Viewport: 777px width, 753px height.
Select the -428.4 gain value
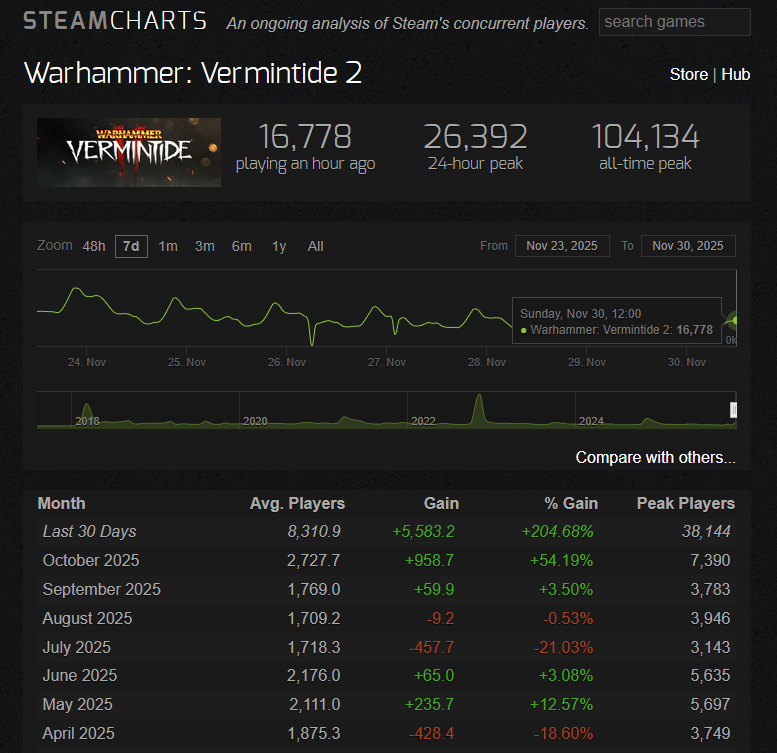tap(431, 733)
